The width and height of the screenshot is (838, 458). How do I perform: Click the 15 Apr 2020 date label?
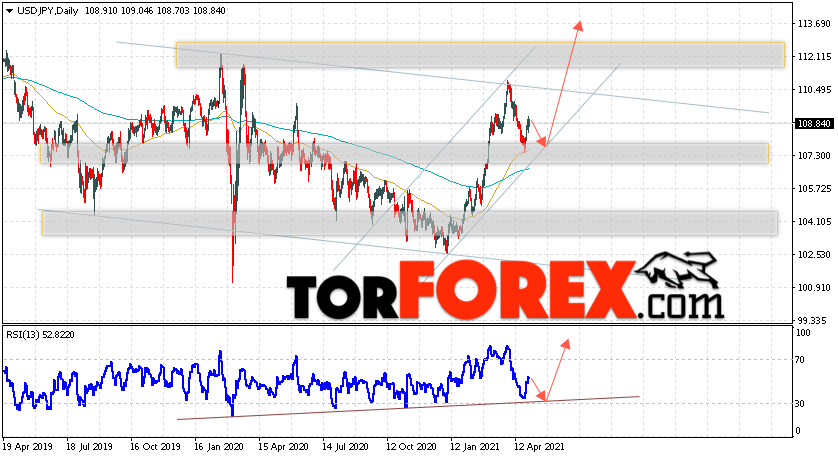283,446
